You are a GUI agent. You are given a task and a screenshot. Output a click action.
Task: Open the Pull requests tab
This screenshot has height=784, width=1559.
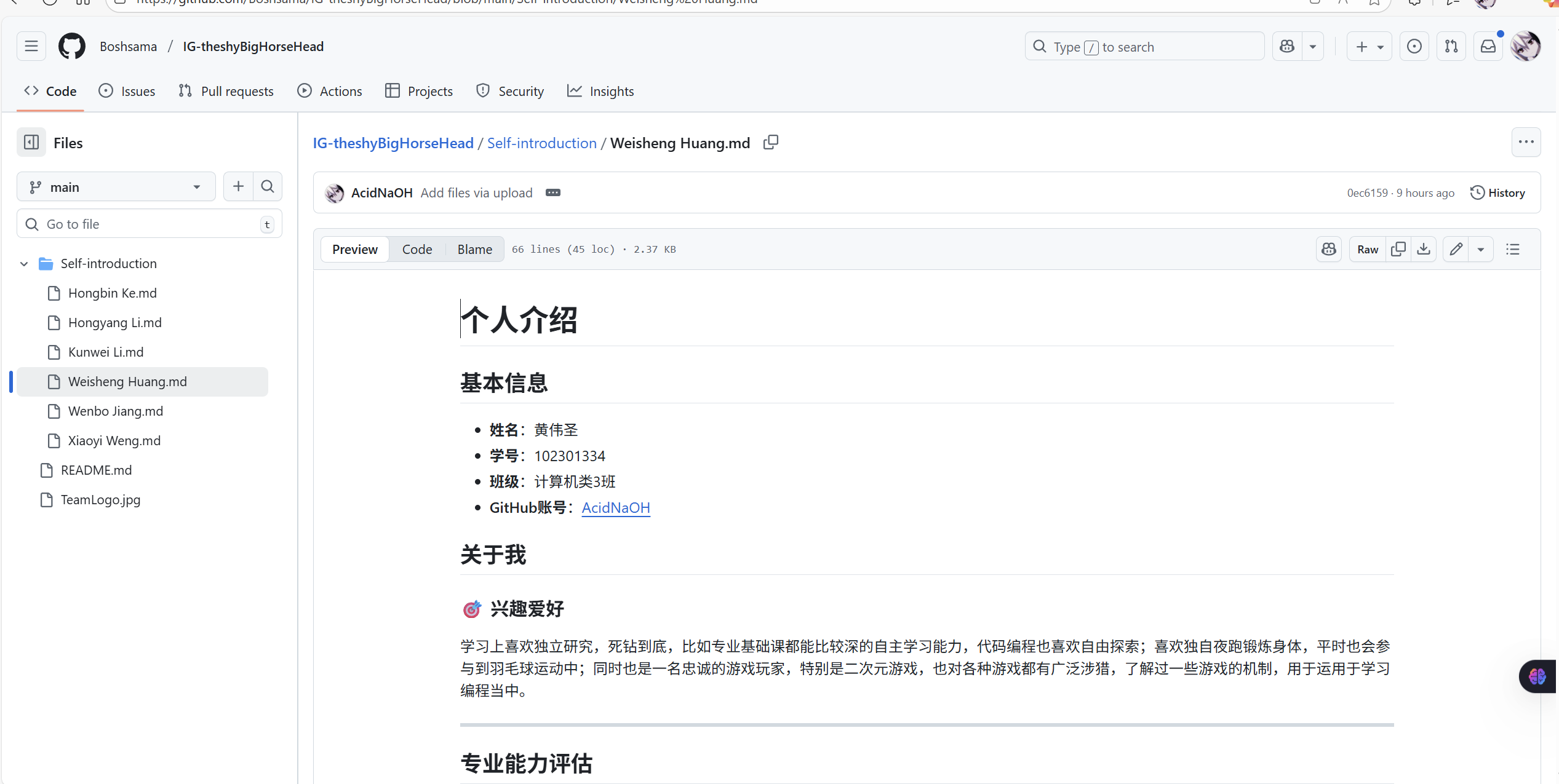click(226, 91)
